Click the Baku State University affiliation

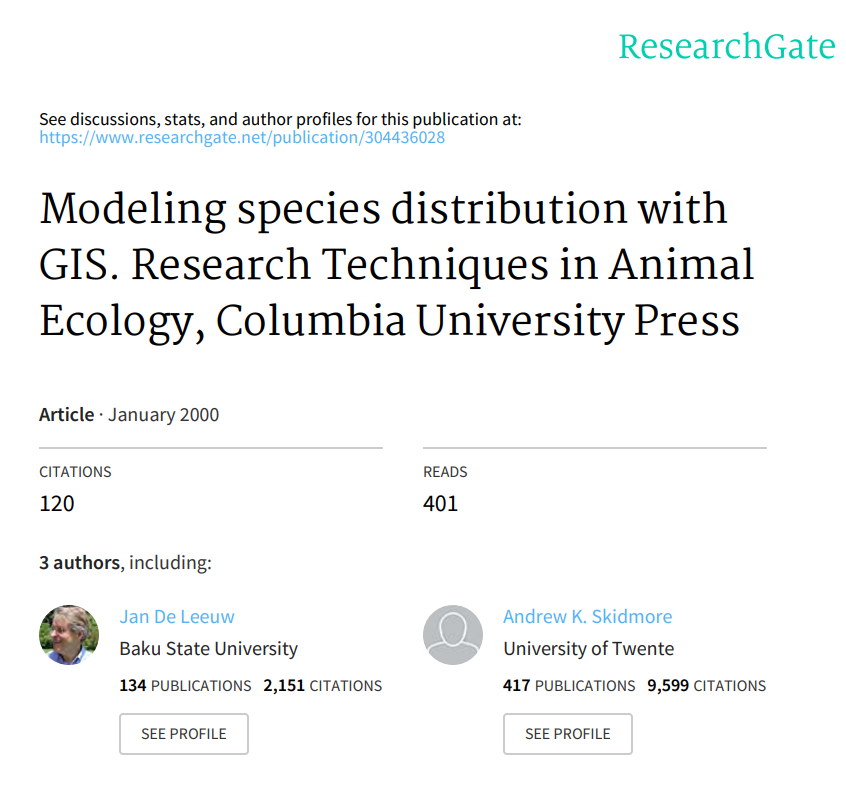208,649
